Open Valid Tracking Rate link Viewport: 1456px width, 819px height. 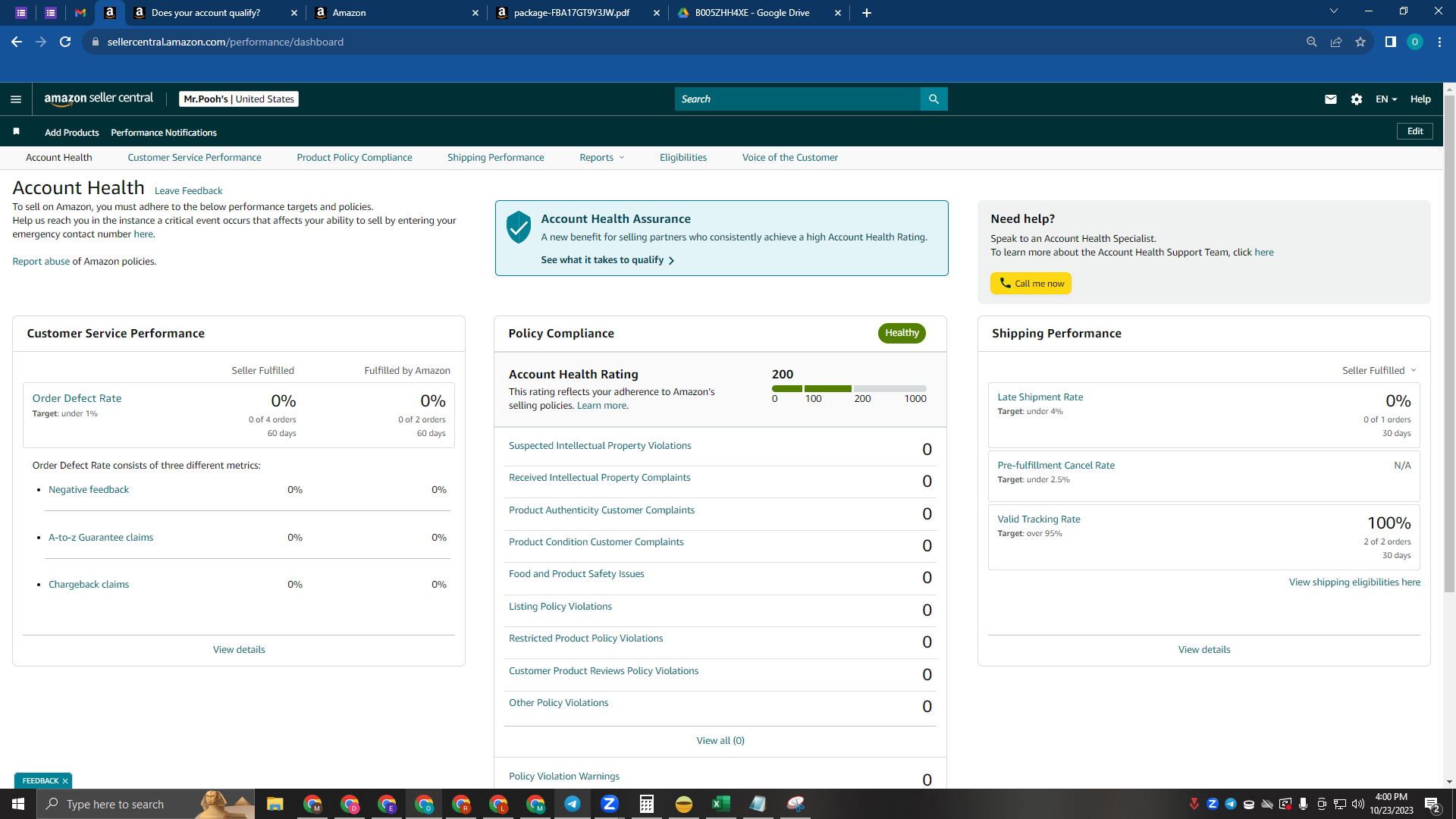point(1039,519)
